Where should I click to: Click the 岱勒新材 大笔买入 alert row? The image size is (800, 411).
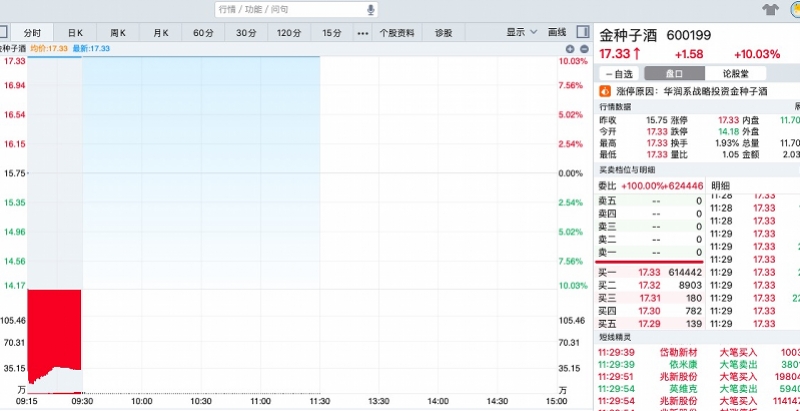coord(699,352)
